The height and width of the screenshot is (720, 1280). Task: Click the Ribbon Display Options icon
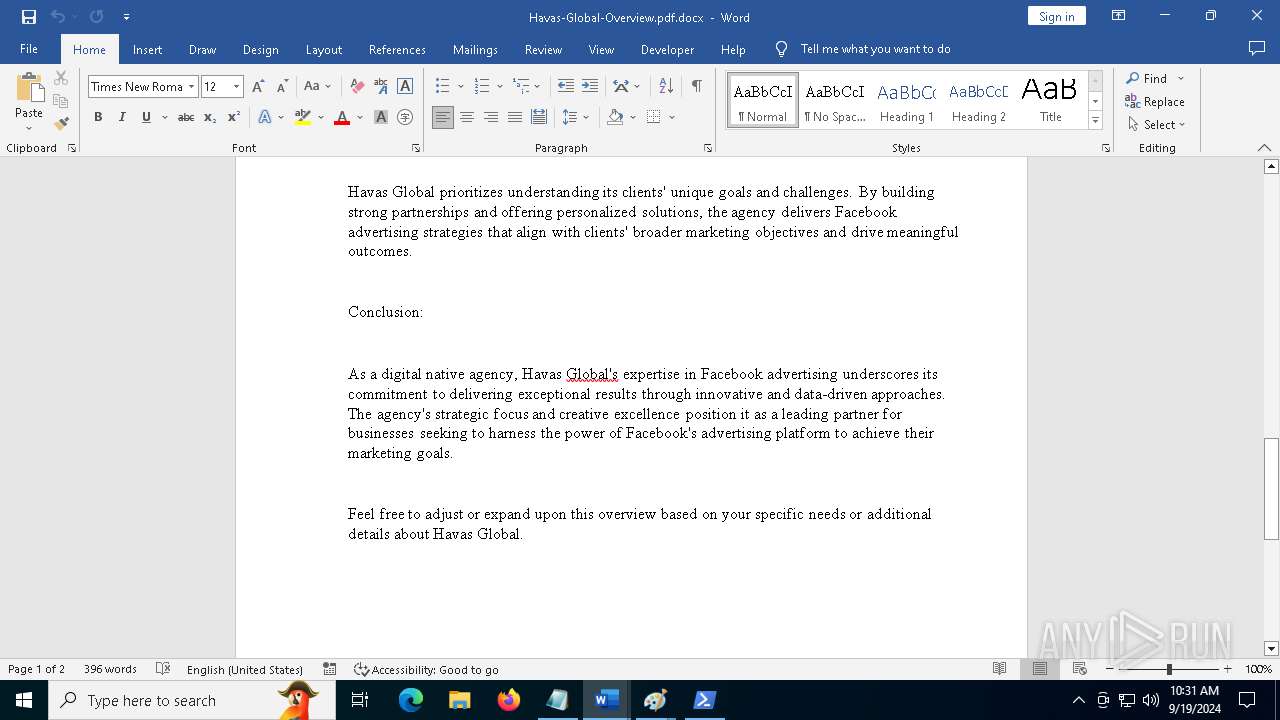click(x=1119, y=16)
